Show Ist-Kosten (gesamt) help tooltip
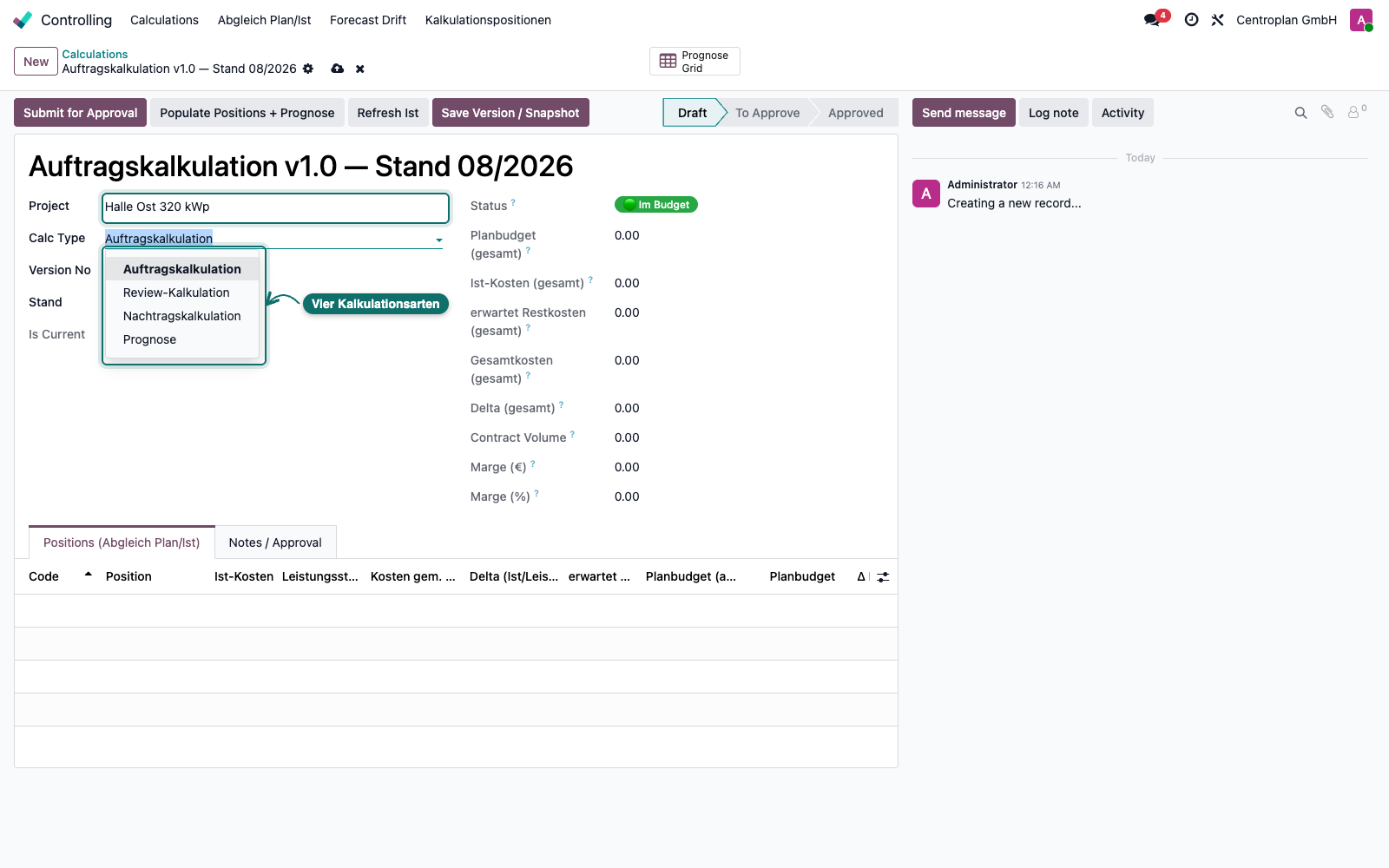This screenshot has height=868, width=1389. coord(590,280)
